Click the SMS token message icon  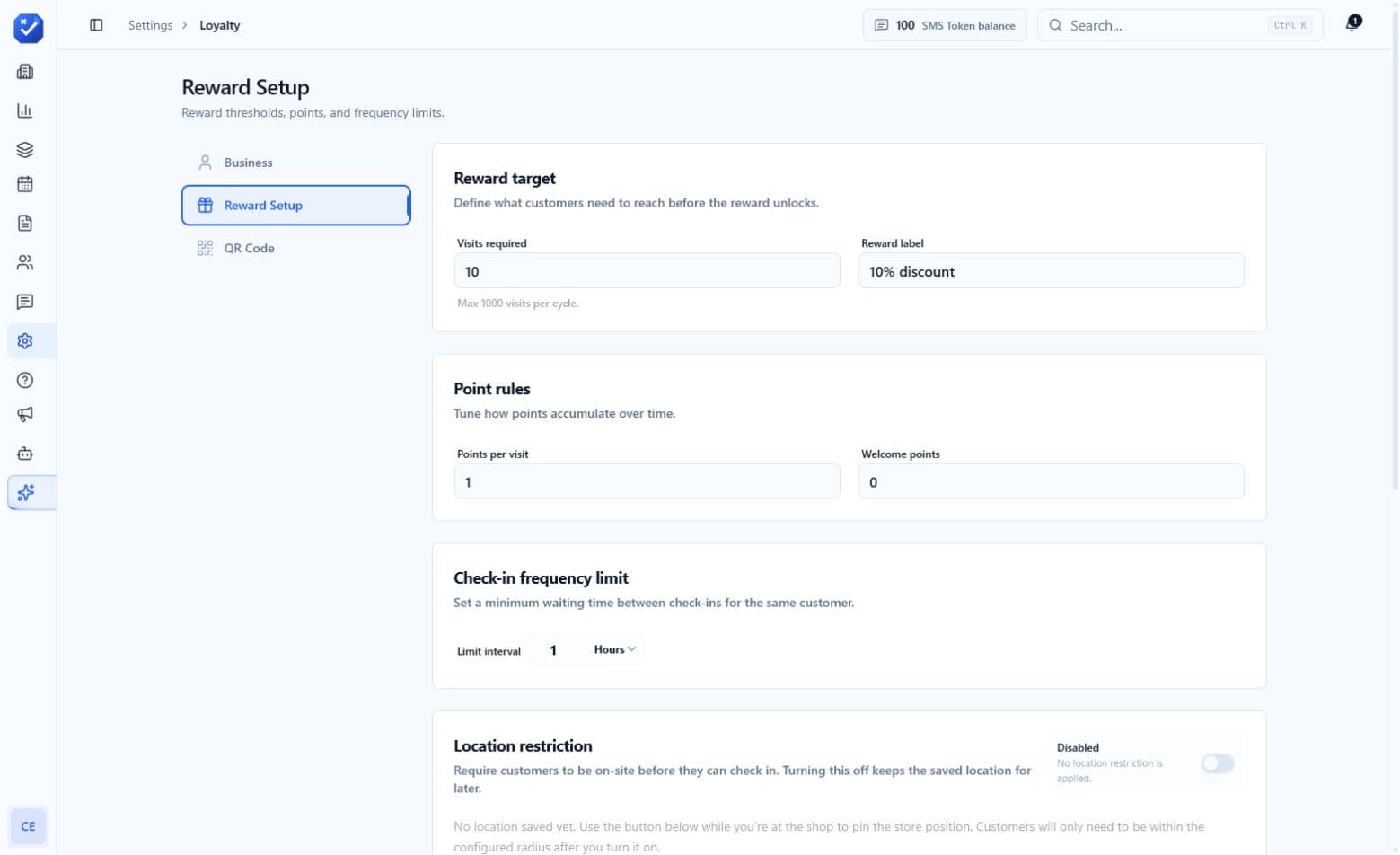882,25
